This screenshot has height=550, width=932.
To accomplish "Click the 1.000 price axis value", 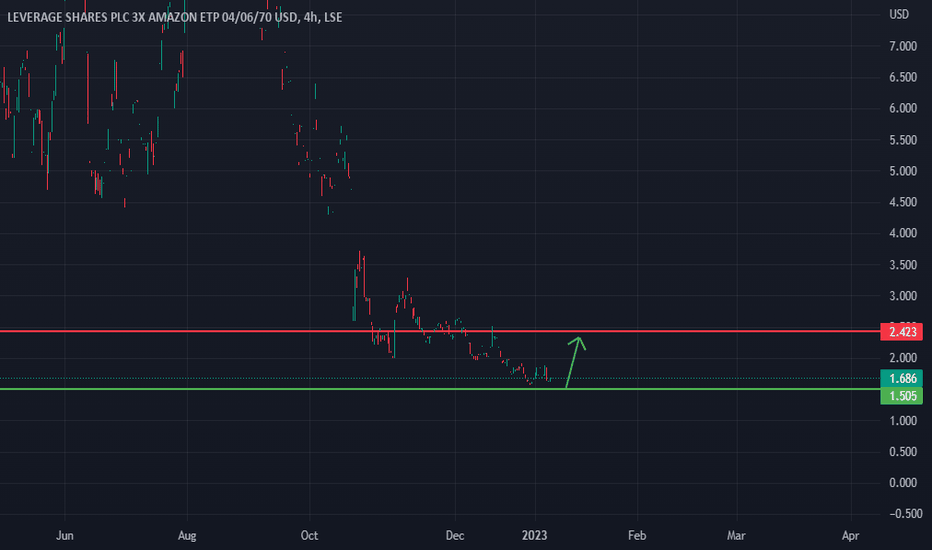I will click(x=903, y=421).
